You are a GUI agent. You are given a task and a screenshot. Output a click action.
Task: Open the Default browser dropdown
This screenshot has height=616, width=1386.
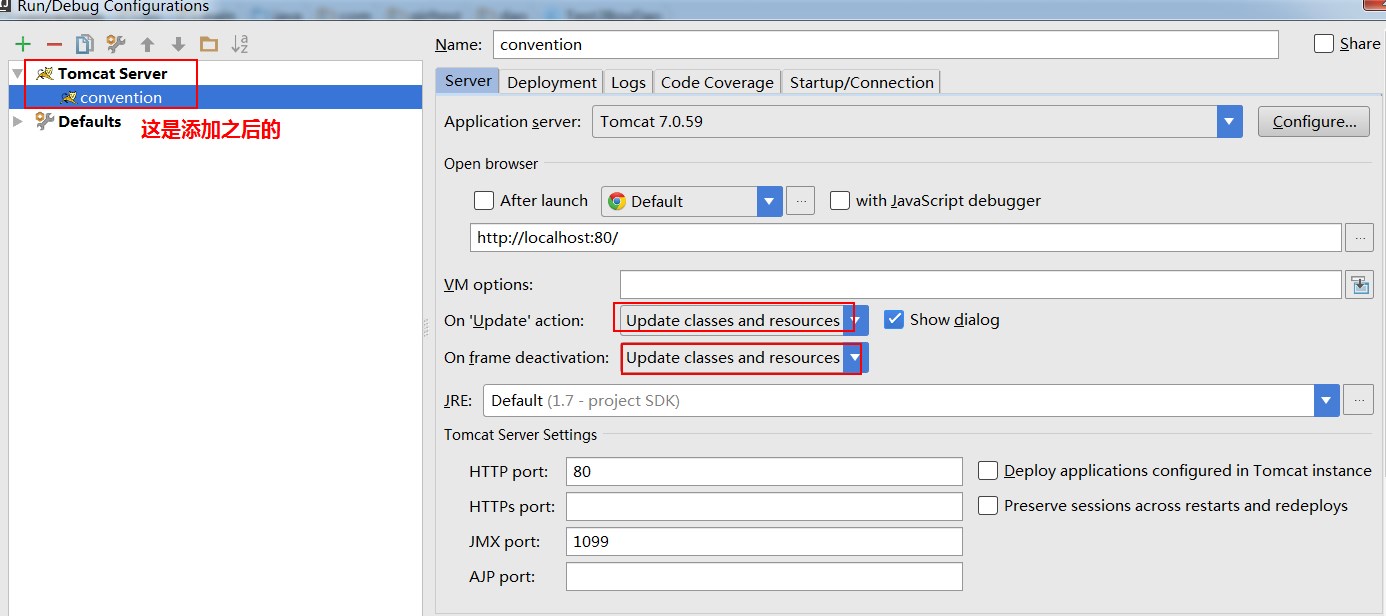(691, 201)
